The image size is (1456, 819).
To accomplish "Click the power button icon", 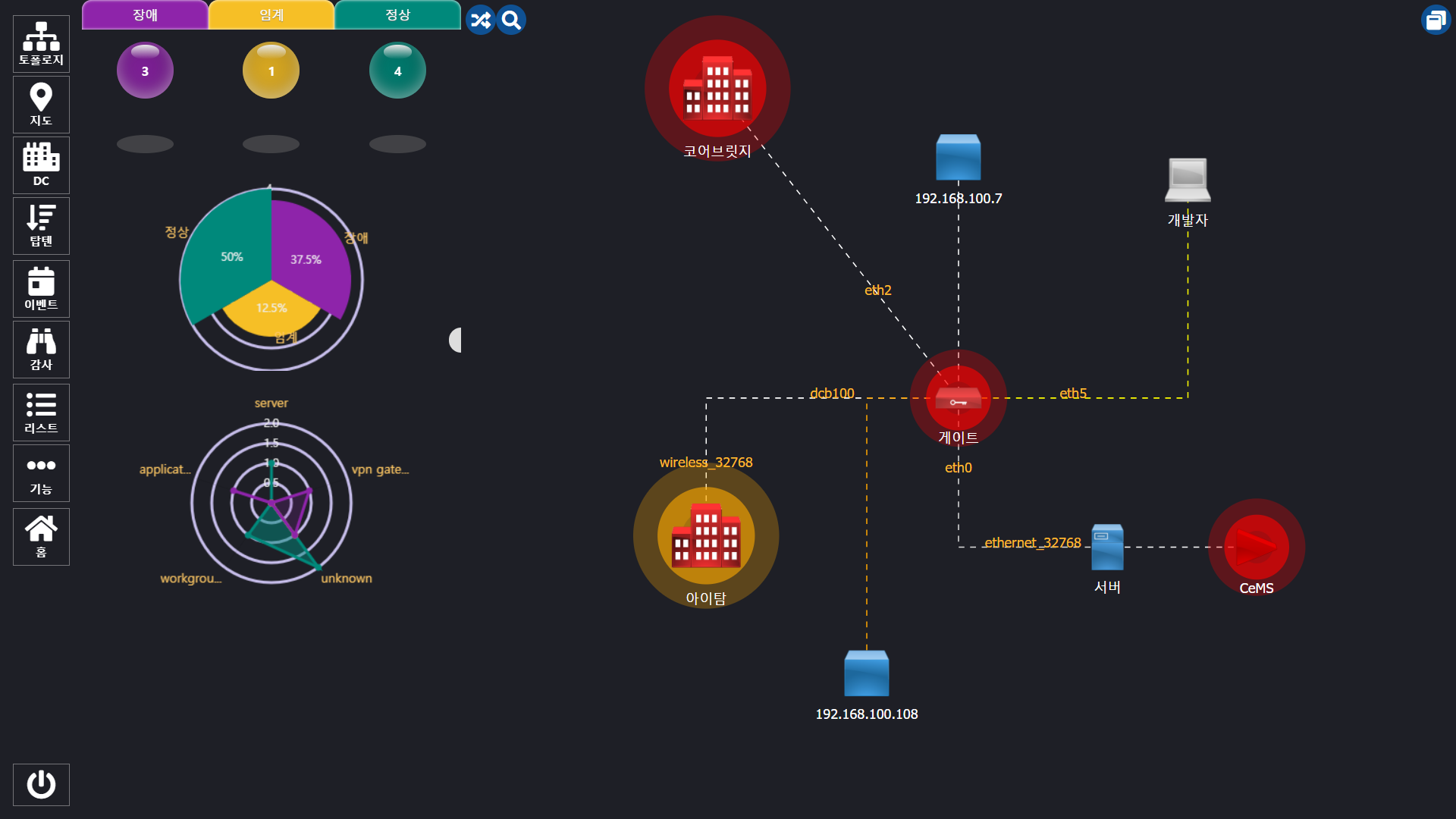I will pos(41,784).
